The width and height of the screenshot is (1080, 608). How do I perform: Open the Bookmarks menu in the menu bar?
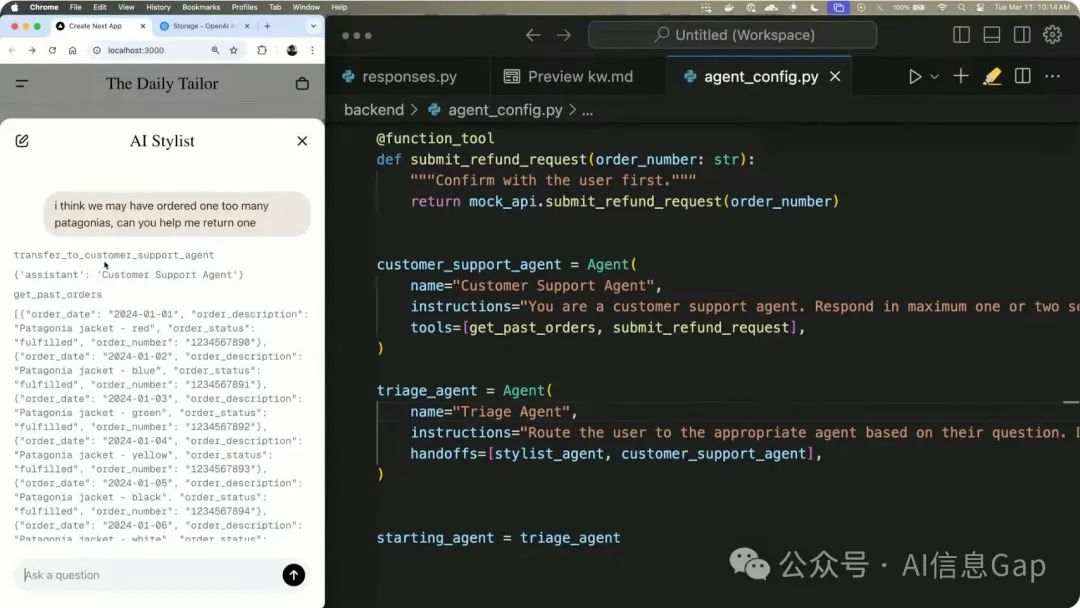point(201,6)
